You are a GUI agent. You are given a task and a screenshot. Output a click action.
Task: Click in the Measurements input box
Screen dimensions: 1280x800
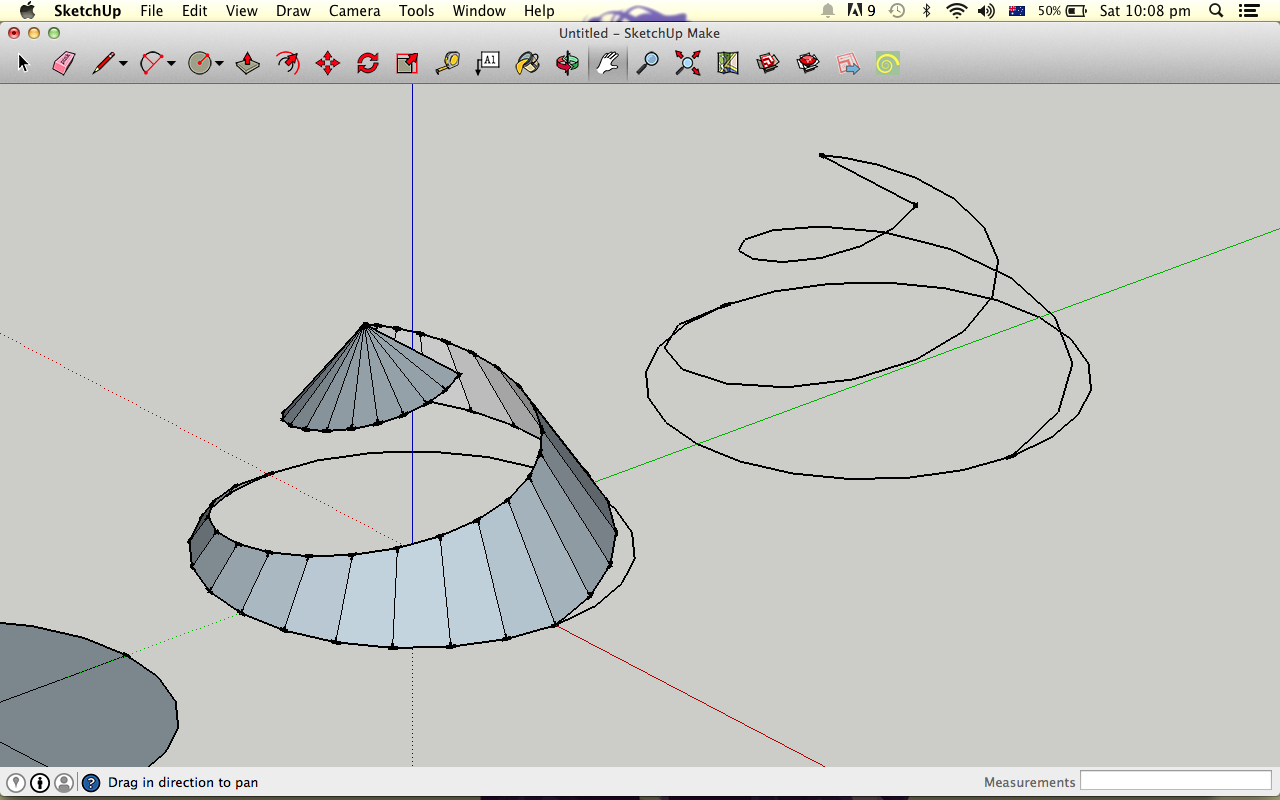point(1176,781)
